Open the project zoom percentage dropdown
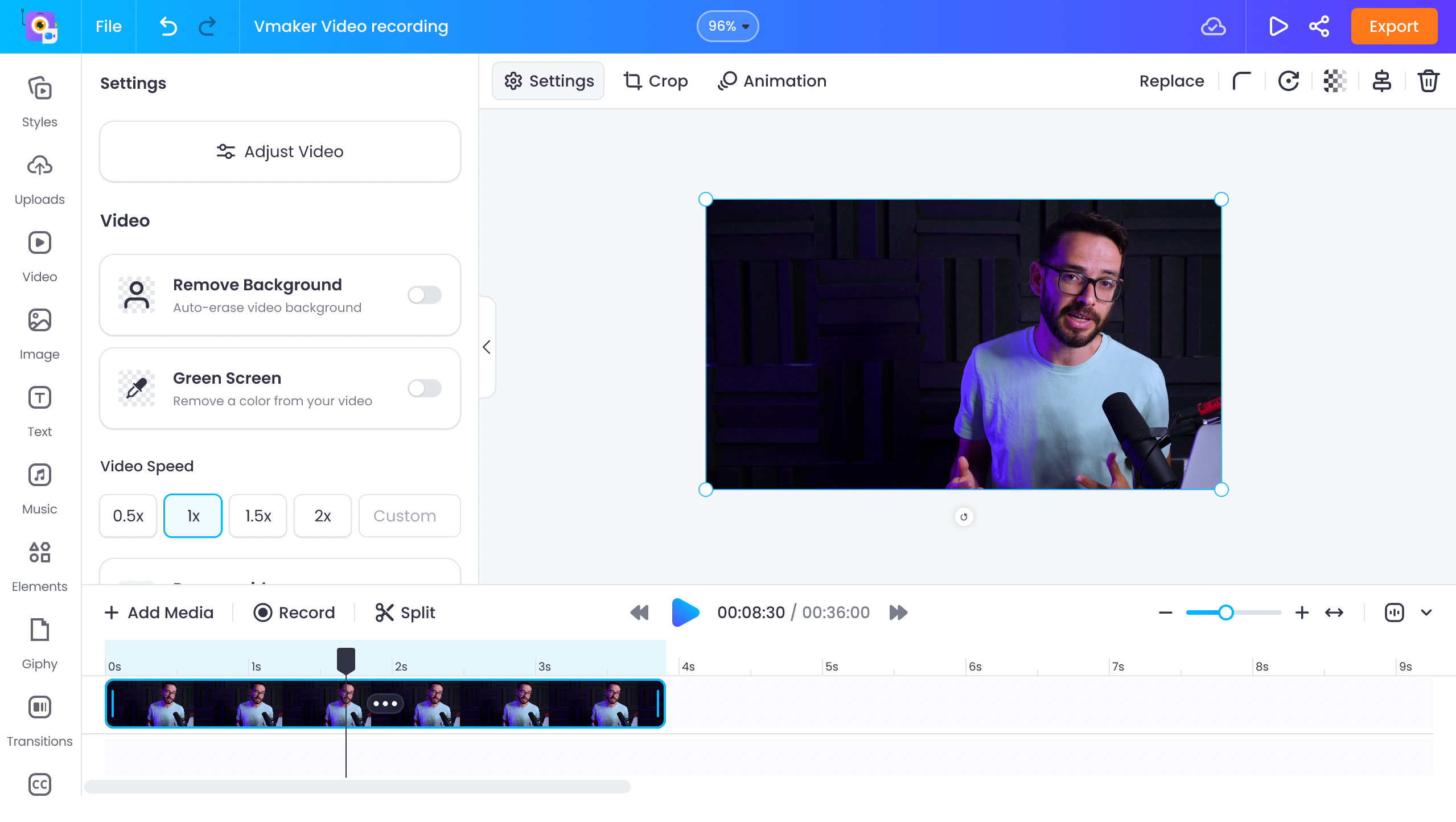Viewport: 1456px width, 822px height. coord(727,26)
